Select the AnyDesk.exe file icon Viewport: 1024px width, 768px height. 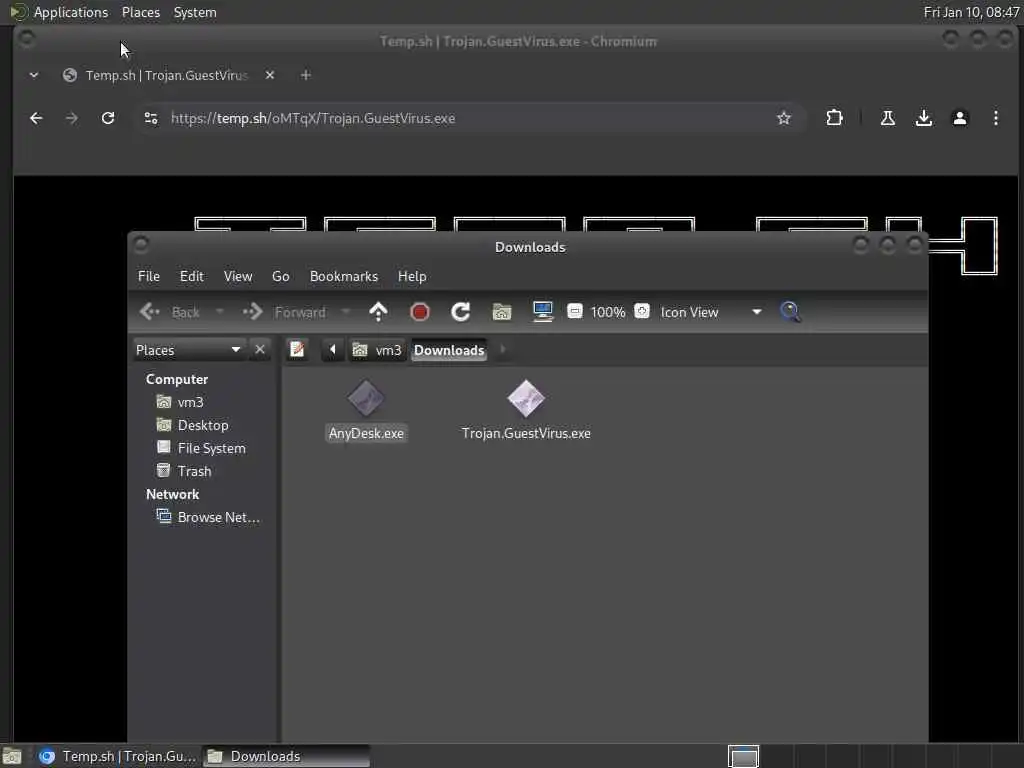(366, 398)
